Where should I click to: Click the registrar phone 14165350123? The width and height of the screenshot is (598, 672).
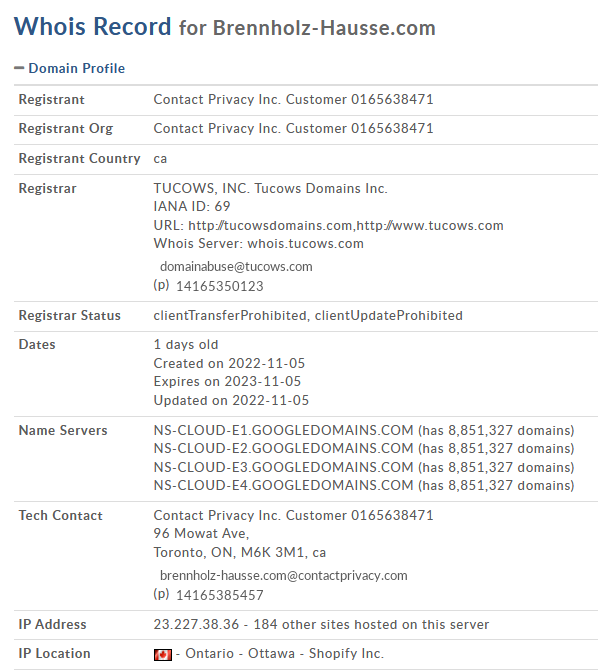coord(219,286)
